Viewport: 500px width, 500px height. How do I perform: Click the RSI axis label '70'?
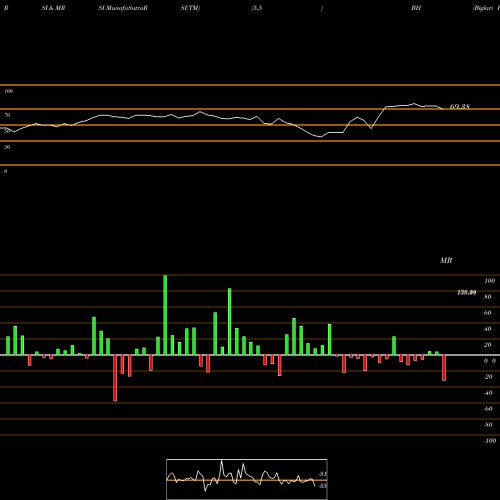7,115
